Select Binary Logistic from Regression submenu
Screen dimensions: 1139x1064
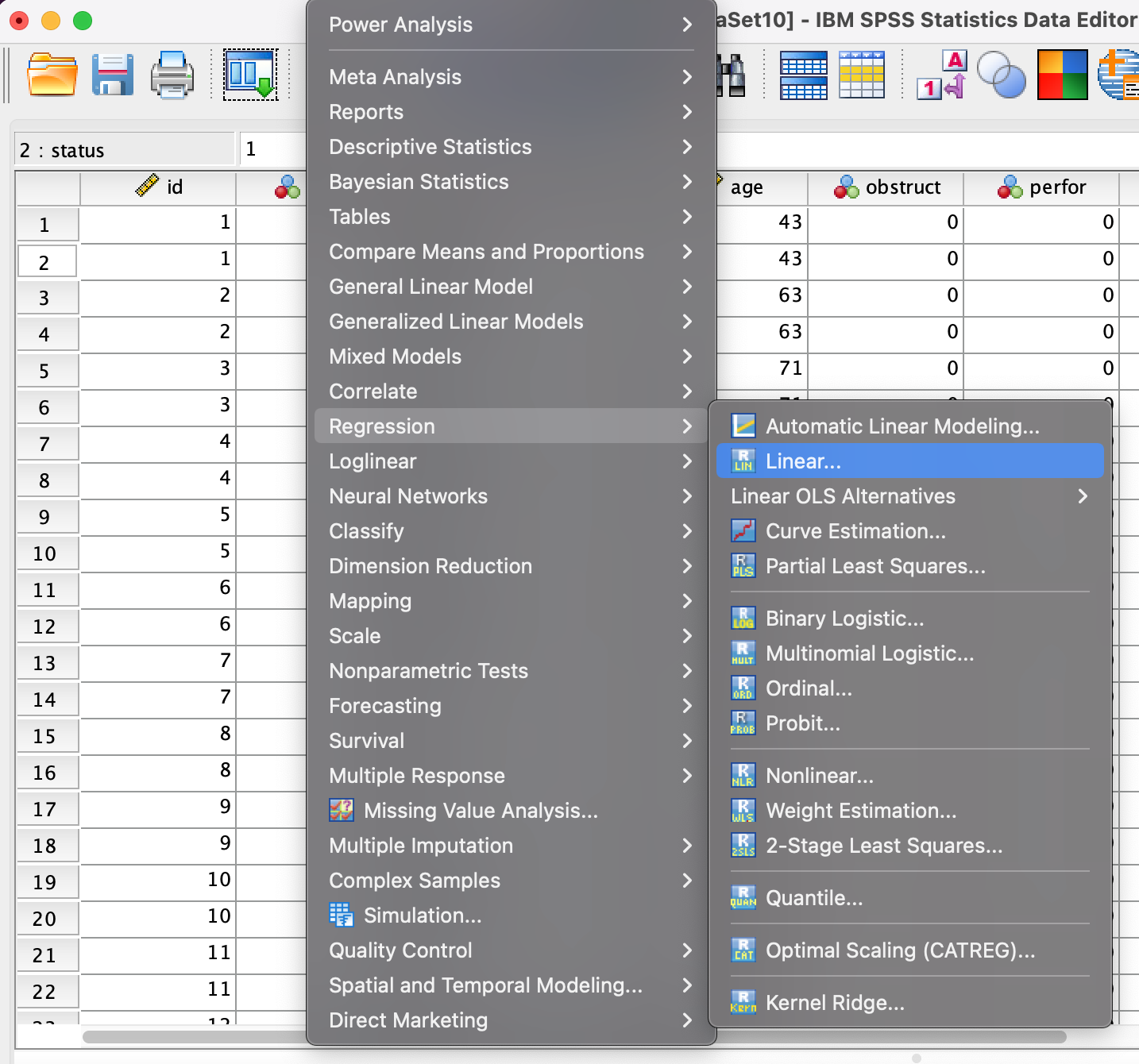[x=844, y=619]
